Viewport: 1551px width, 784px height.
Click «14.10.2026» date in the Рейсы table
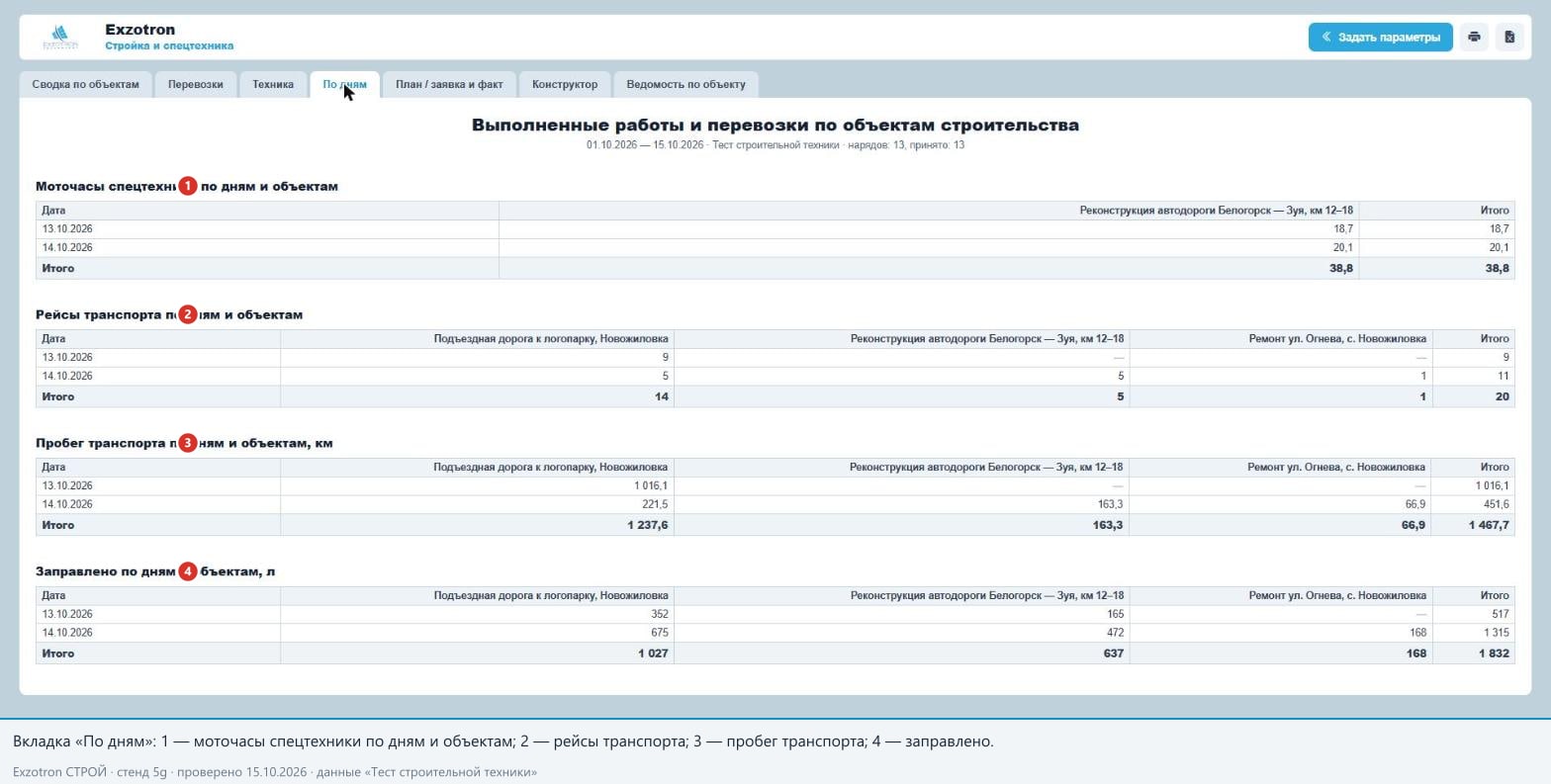click(67, 376)
